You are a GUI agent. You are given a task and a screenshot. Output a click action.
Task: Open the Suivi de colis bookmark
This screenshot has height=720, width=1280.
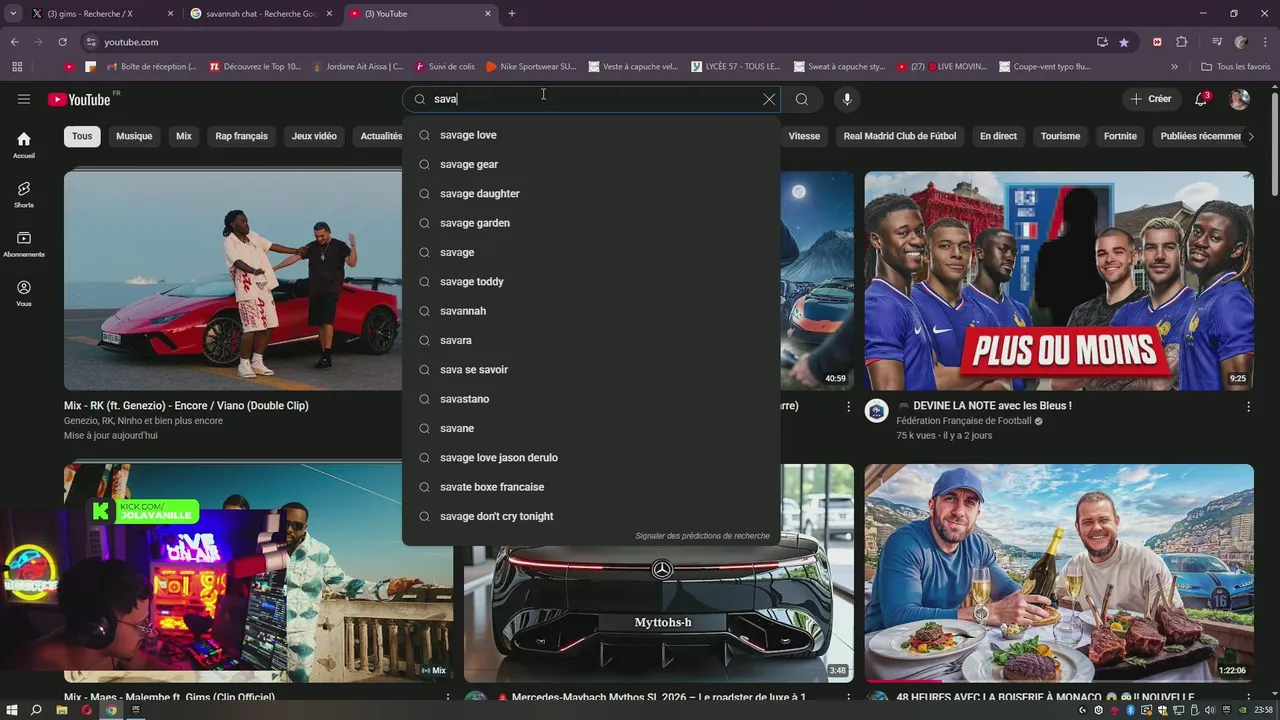pyautogui.click(x=444, y=67)
